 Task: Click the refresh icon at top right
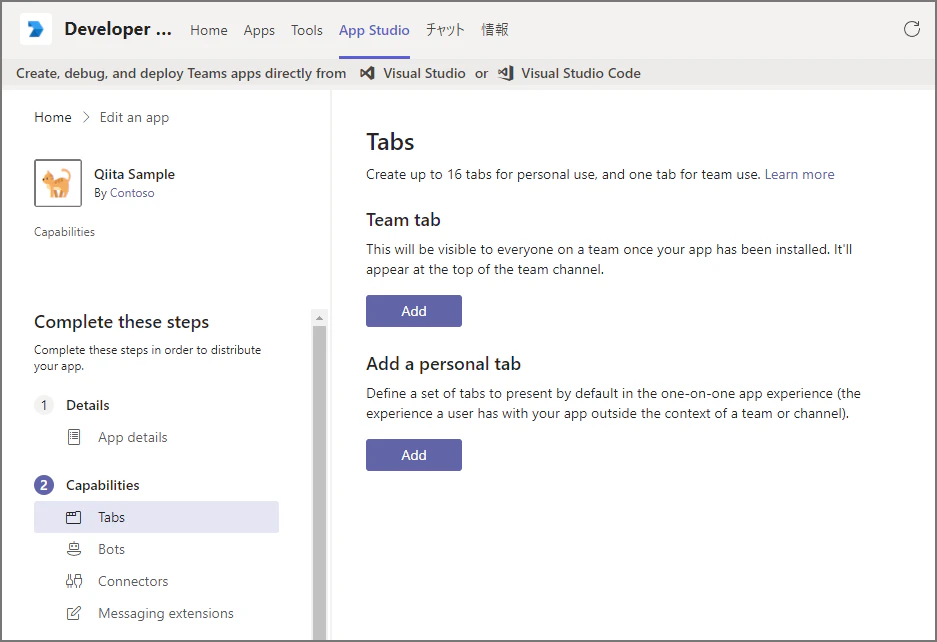(x=911, y=29)
